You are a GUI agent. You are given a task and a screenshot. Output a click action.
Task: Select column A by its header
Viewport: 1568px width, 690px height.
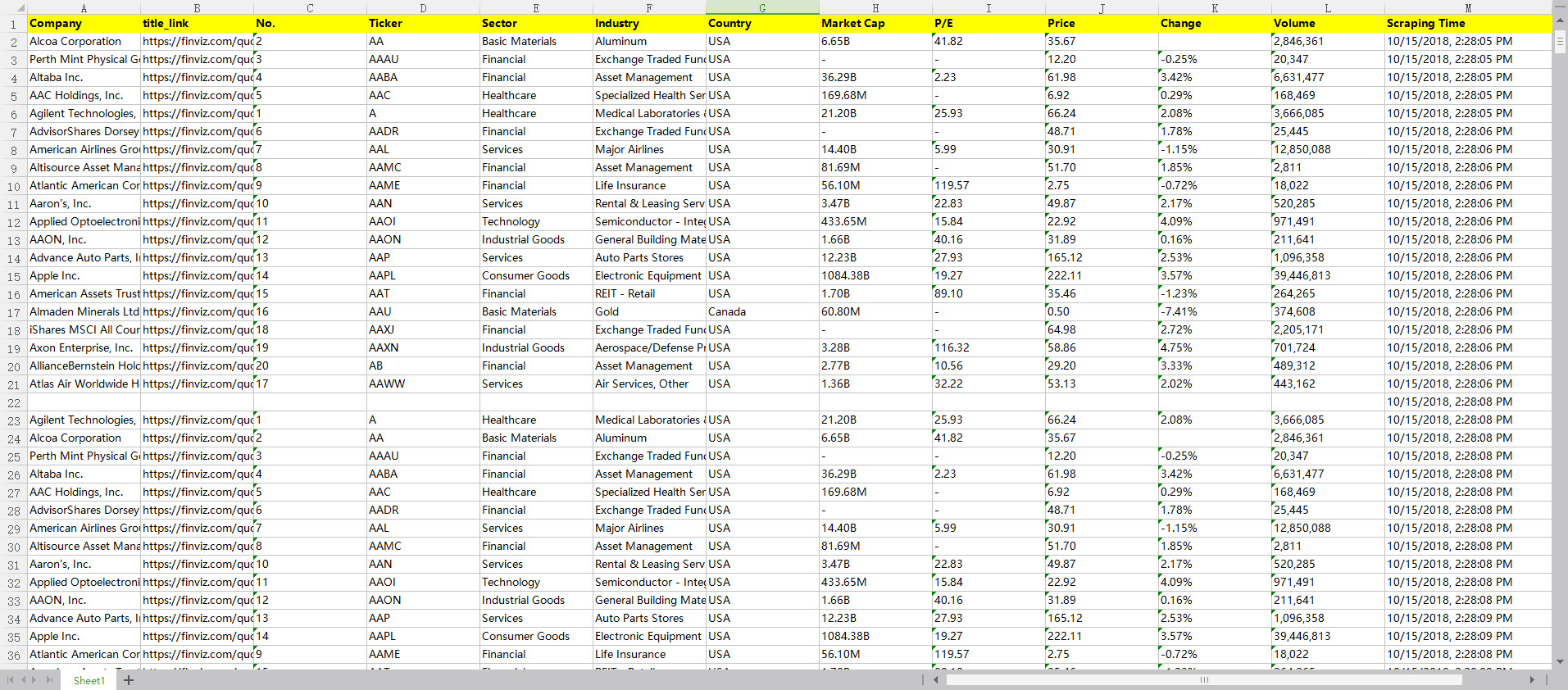[x=84, y=7]
